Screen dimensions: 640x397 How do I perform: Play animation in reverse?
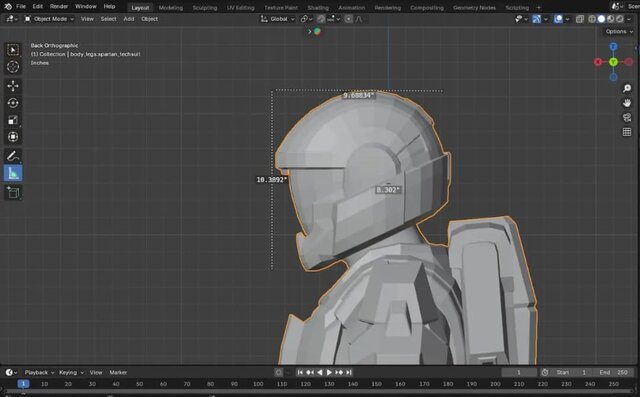pyautogui.click(x=320, y=372)
